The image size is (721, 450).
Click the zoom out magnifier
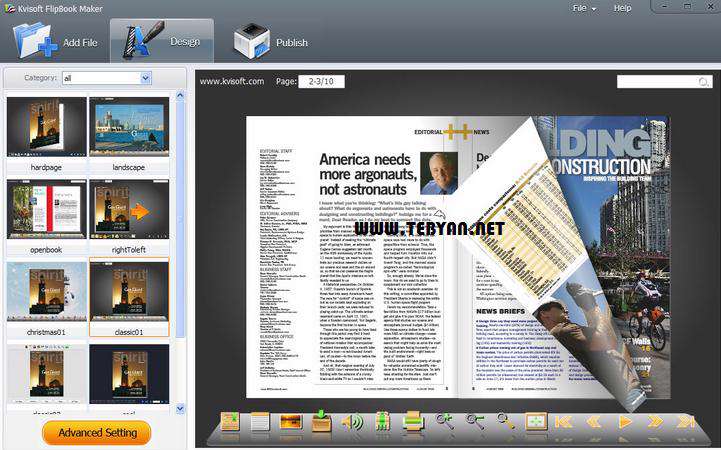(475, 422)
